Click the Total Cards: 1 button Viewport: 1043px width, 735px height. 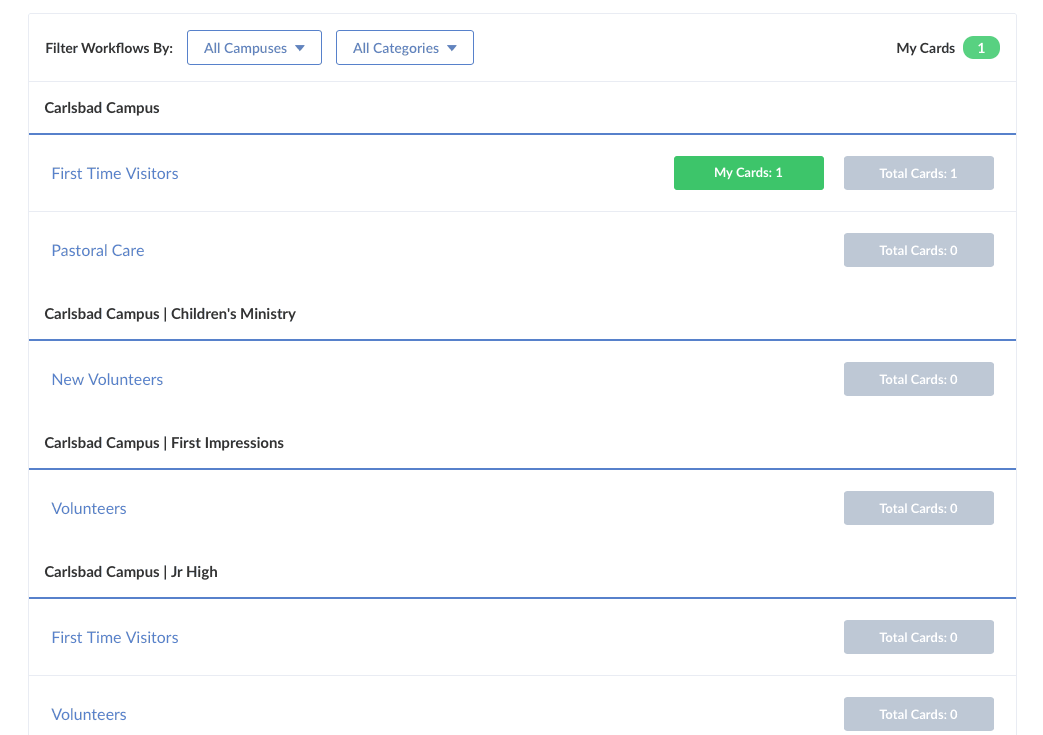pyautogui.click(x=918, y=173)
